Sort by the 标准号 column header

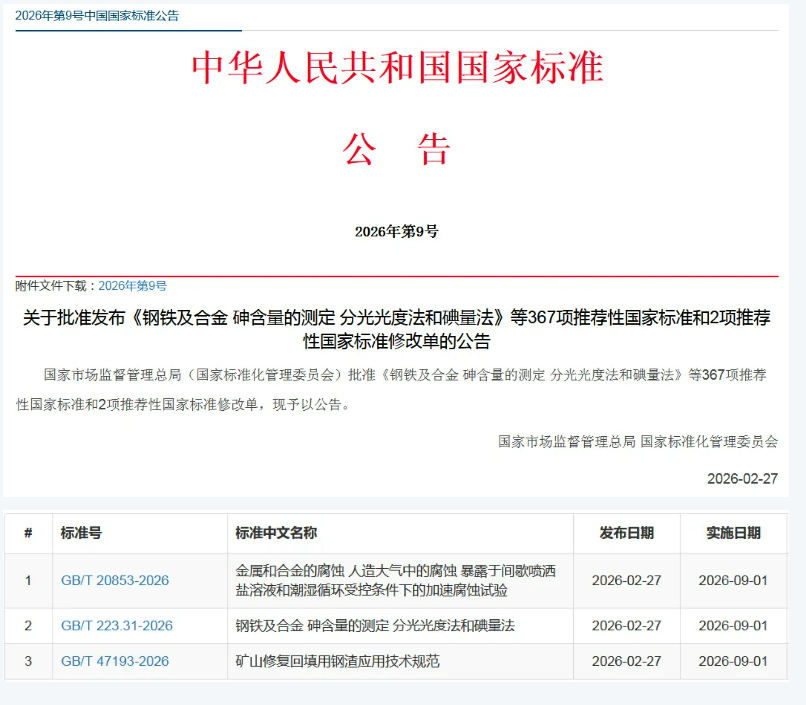coord(81,533)
